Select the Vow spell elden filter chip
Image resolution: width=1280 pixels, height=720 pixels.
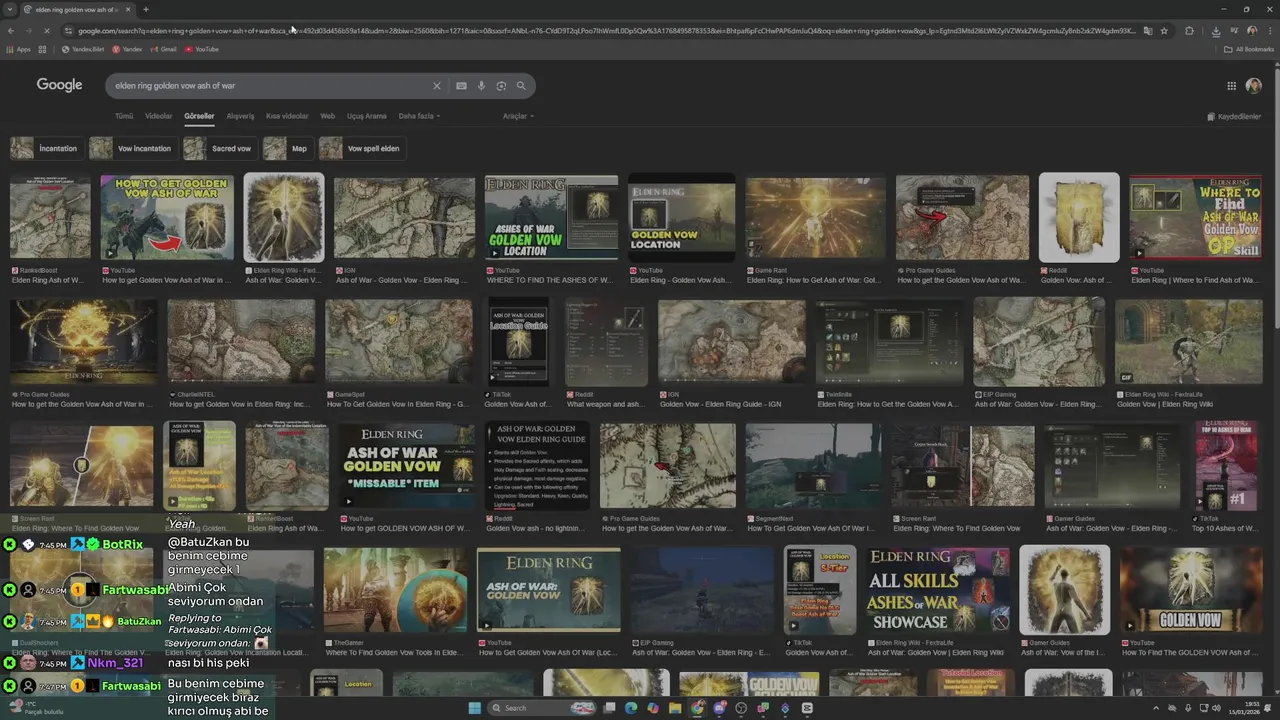click(x=362, y=148)
